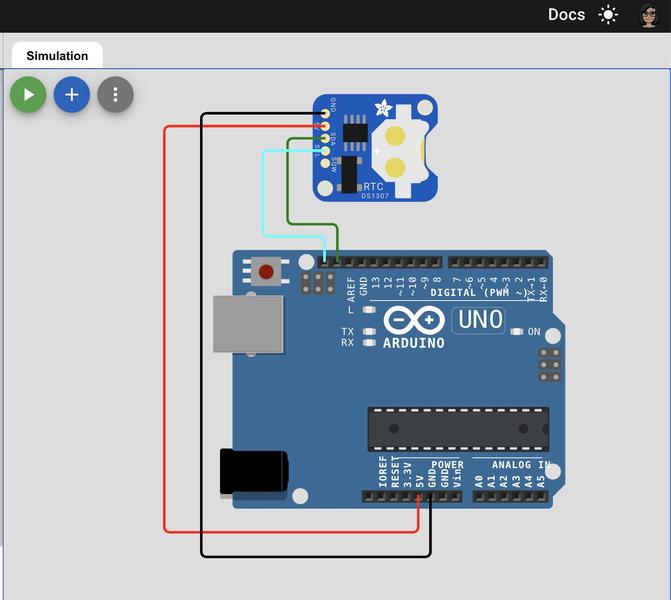Click the Arduino ON power LED

tap(517, 332)
